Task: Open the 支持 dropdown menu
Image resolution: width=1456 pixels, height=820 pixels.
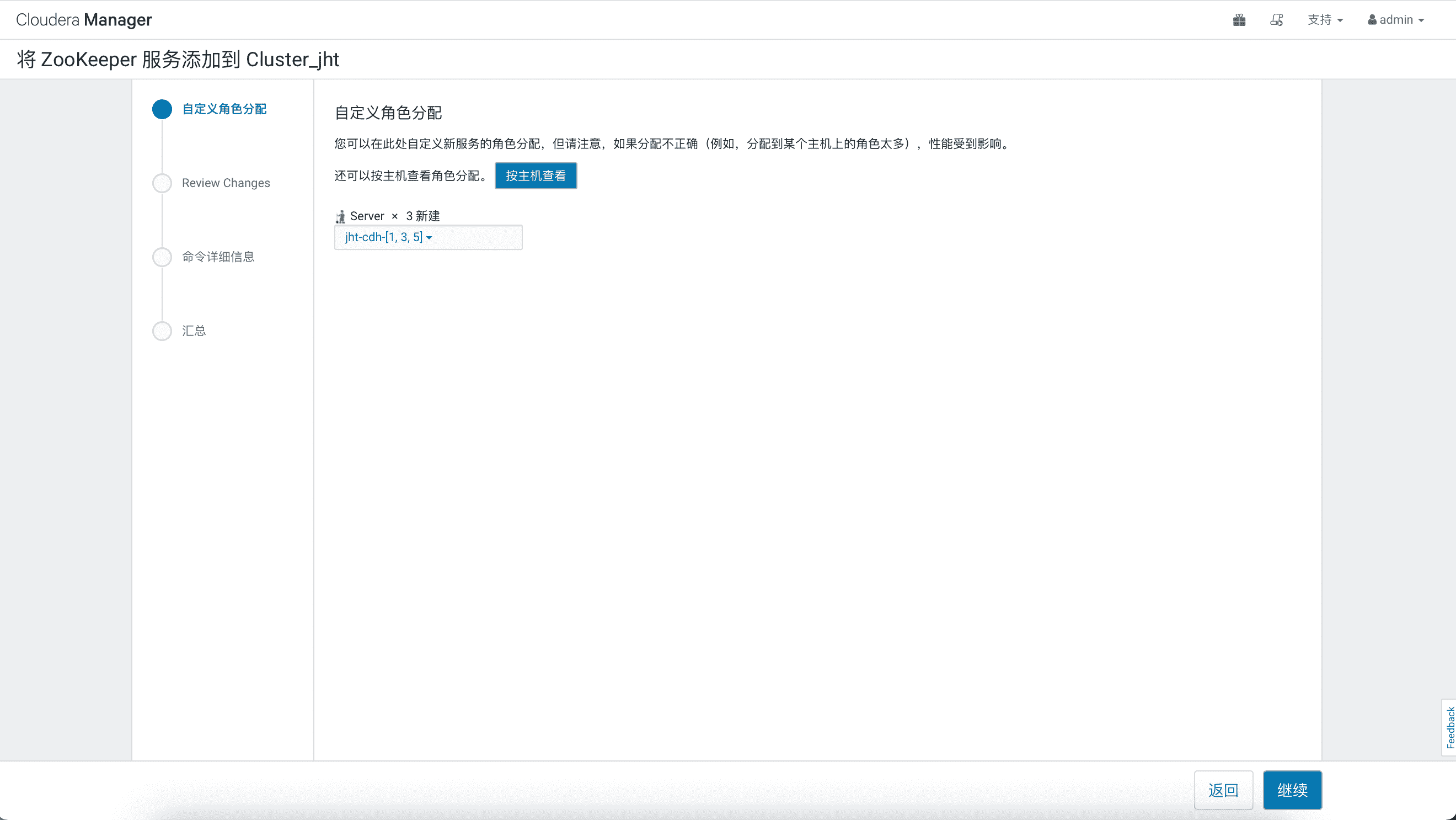Action: pyautogui.click(x=1325, y=20)
